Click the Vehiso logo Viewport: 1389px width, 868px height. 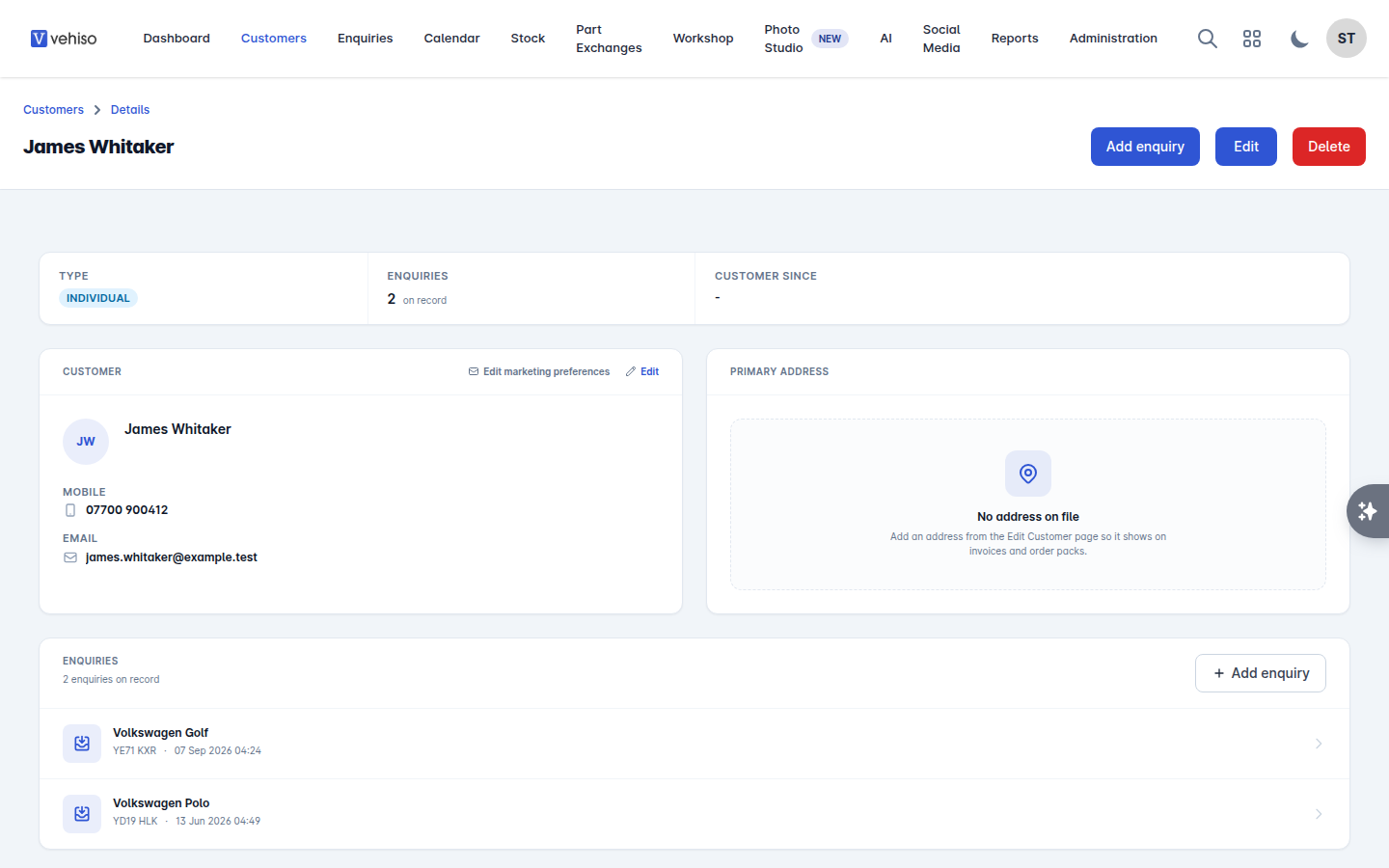(64, 39)
